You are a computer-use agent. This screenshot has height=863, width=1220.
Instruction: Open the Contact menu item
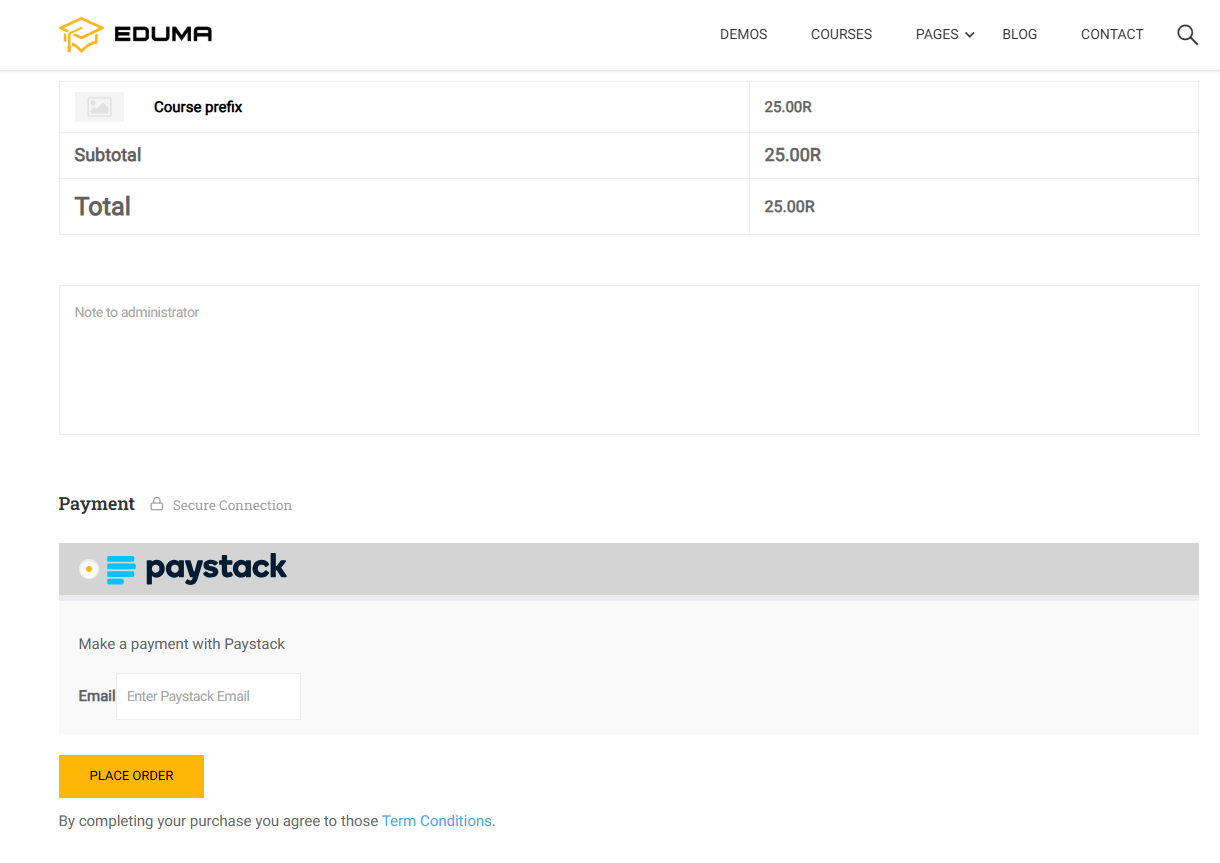point(1112,34)
